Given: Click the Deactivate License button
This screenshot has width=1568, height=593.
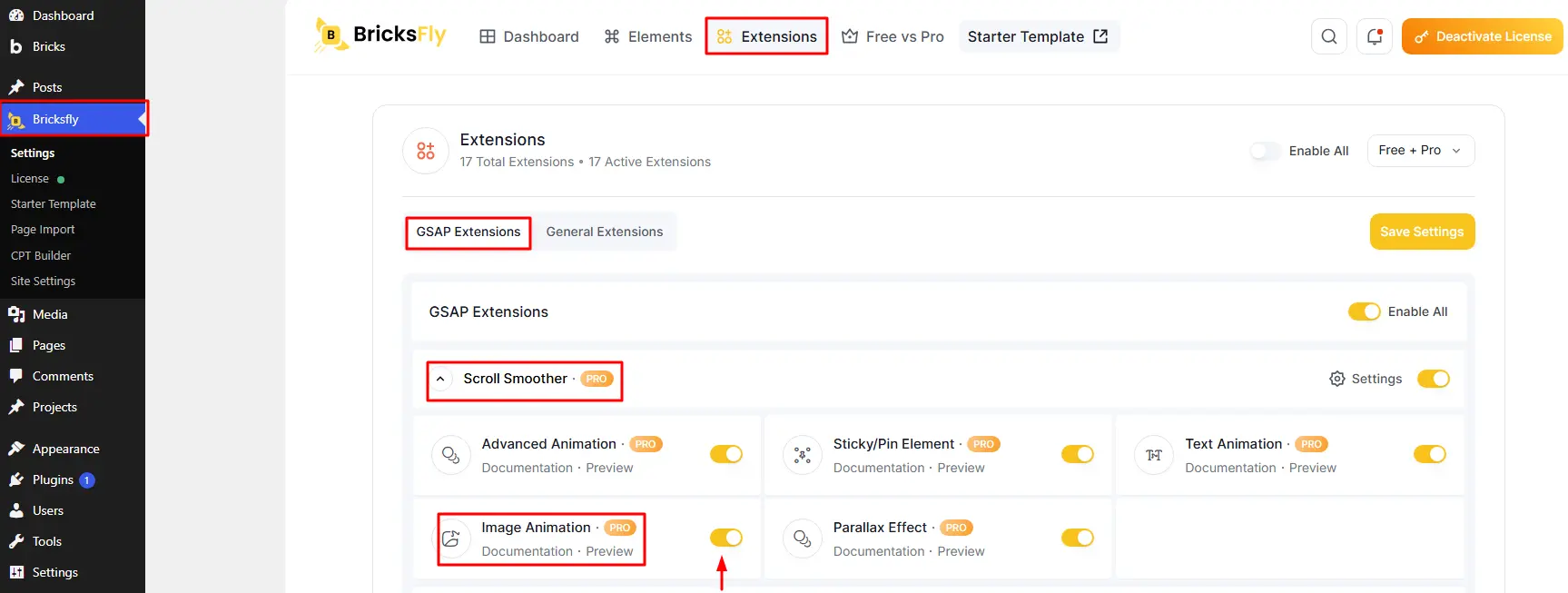Looking at the screenshot, I should [x=1483, y=36].
